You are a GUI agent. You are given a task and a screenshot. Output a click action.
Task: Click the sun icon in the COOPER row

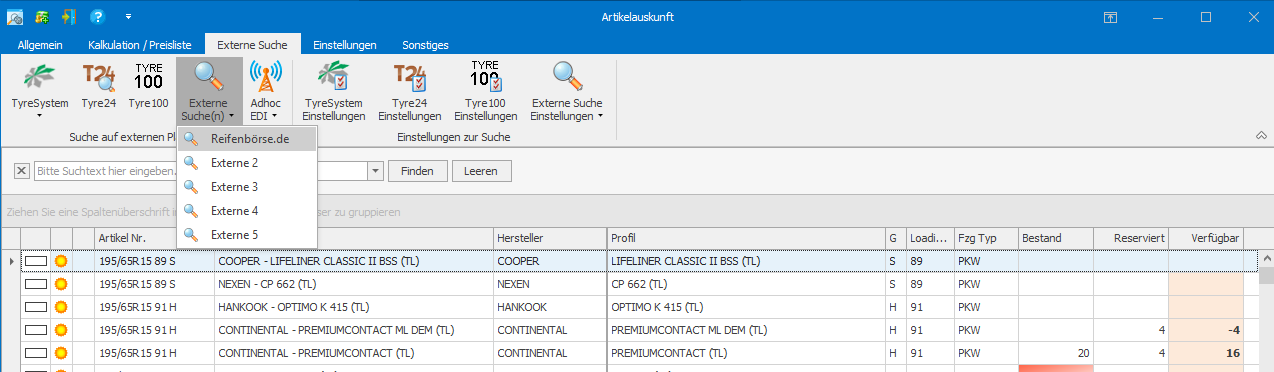tap(61, 261)
